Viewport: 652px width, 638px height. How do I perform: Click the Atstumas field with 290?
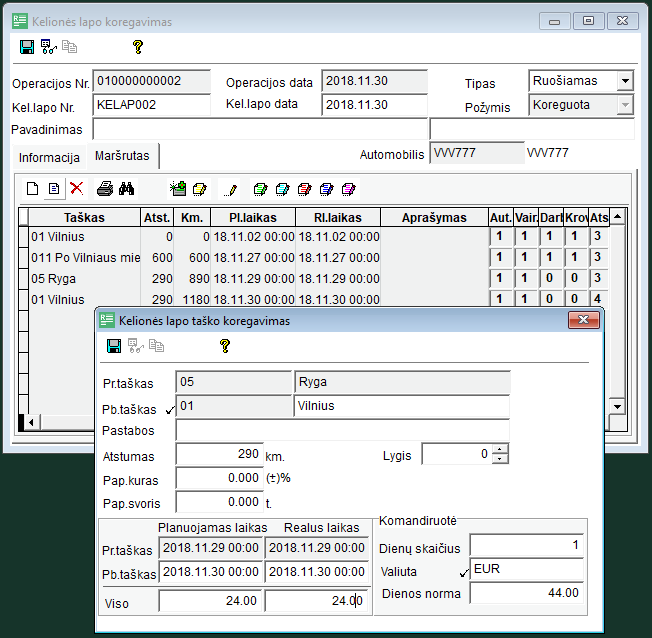pyautogui.click(x=220, y=454)
